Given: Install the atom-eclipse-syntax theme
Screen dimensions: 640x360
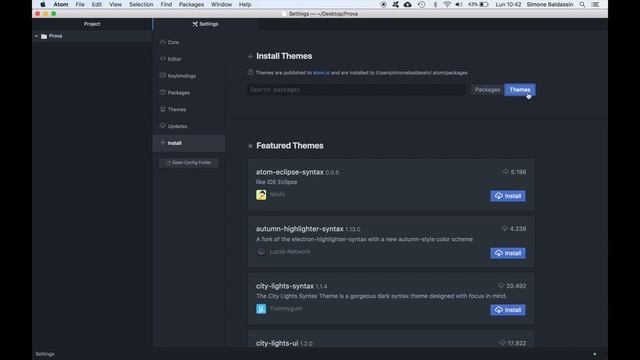Looking at the screenshot, I should point(508,196).
